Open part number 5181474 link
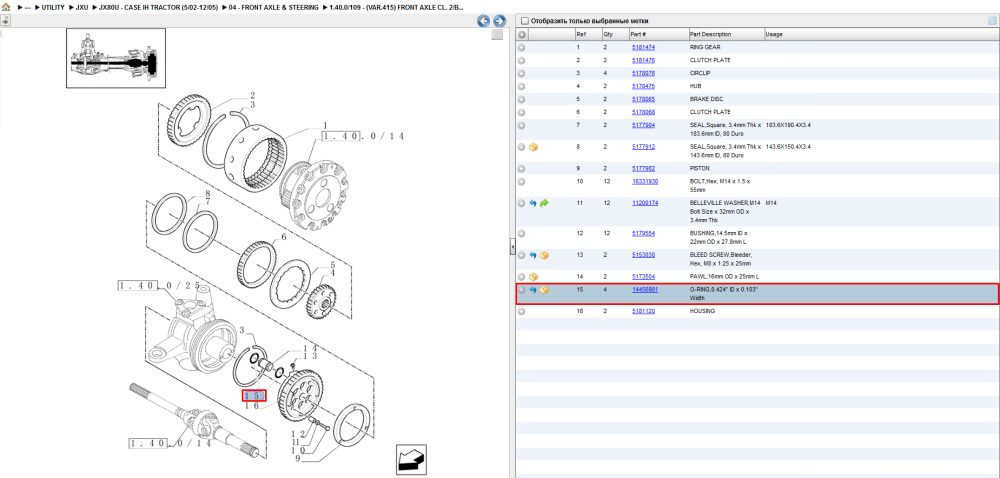This screenshot has width=1000, height=478. pos(643,47)
